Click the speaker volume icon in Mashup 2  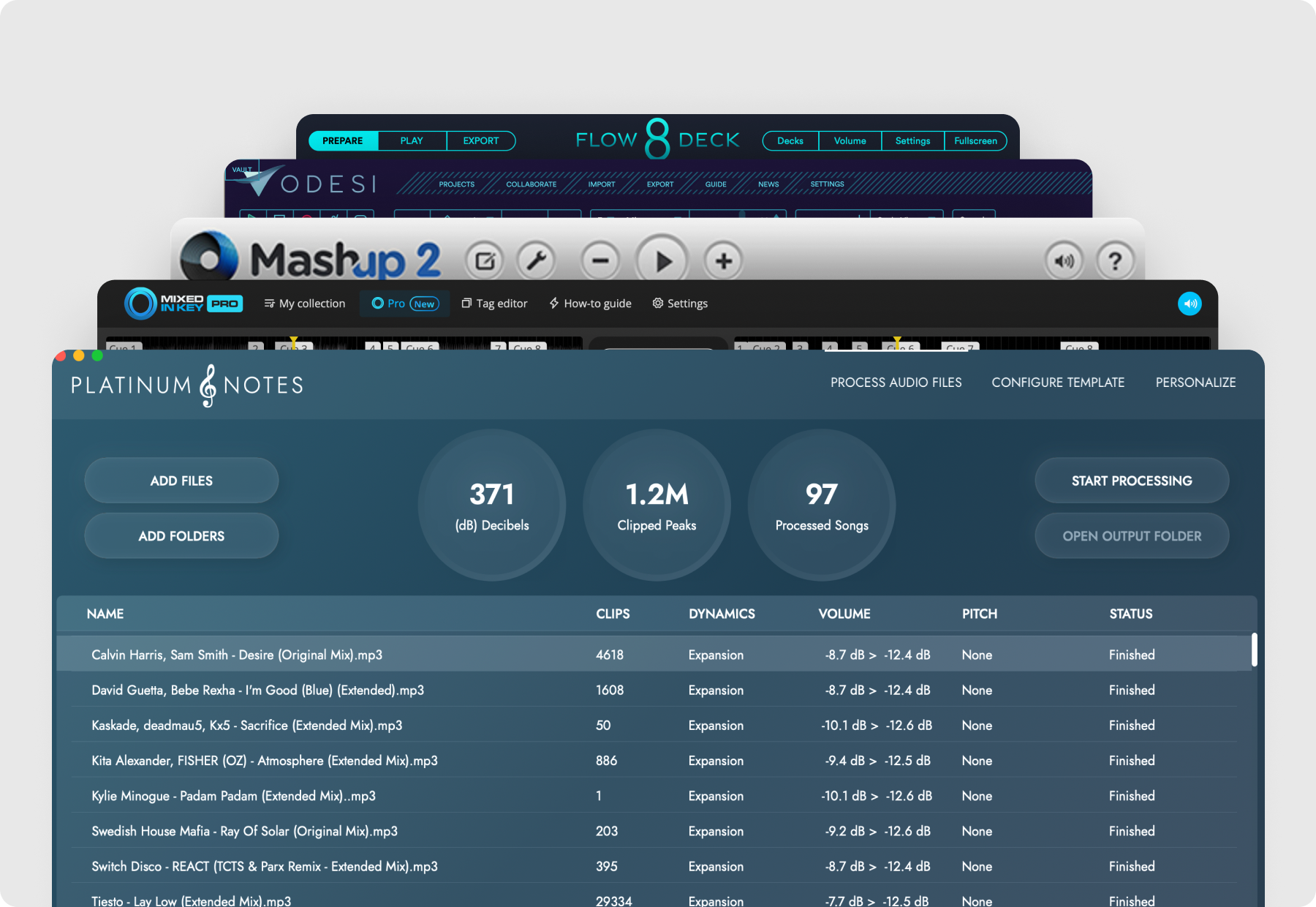(x=1064, y=261)
